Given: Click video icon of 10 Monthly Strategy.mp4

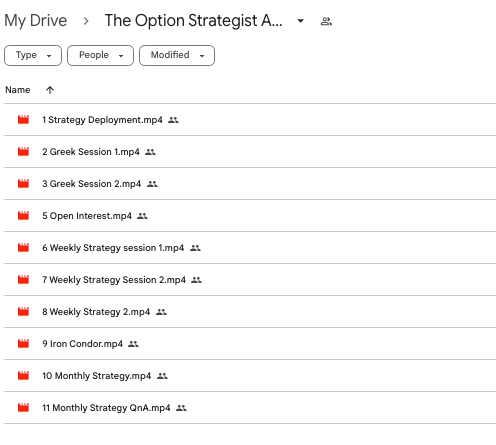Looking at the screenshot, I should point(23,376).
